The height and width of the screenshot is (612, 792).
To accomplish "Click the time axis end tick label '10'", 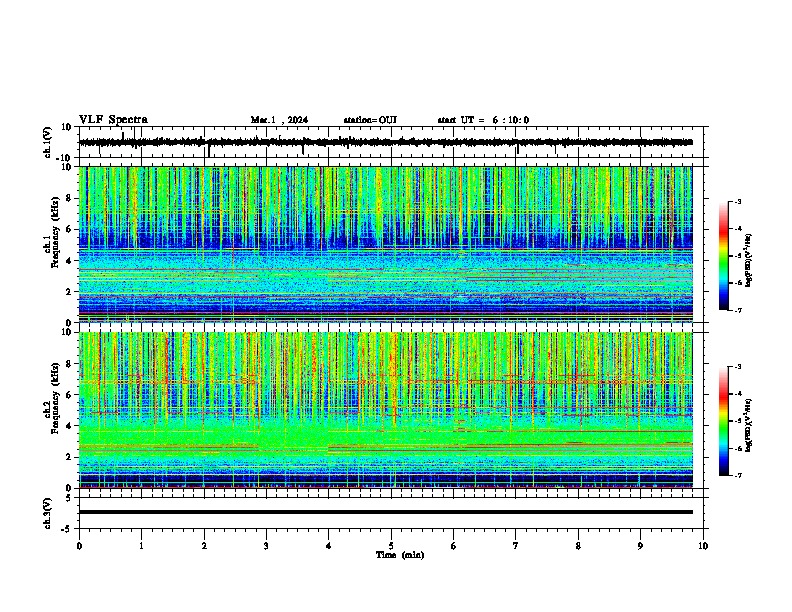I will coord(703,546).
